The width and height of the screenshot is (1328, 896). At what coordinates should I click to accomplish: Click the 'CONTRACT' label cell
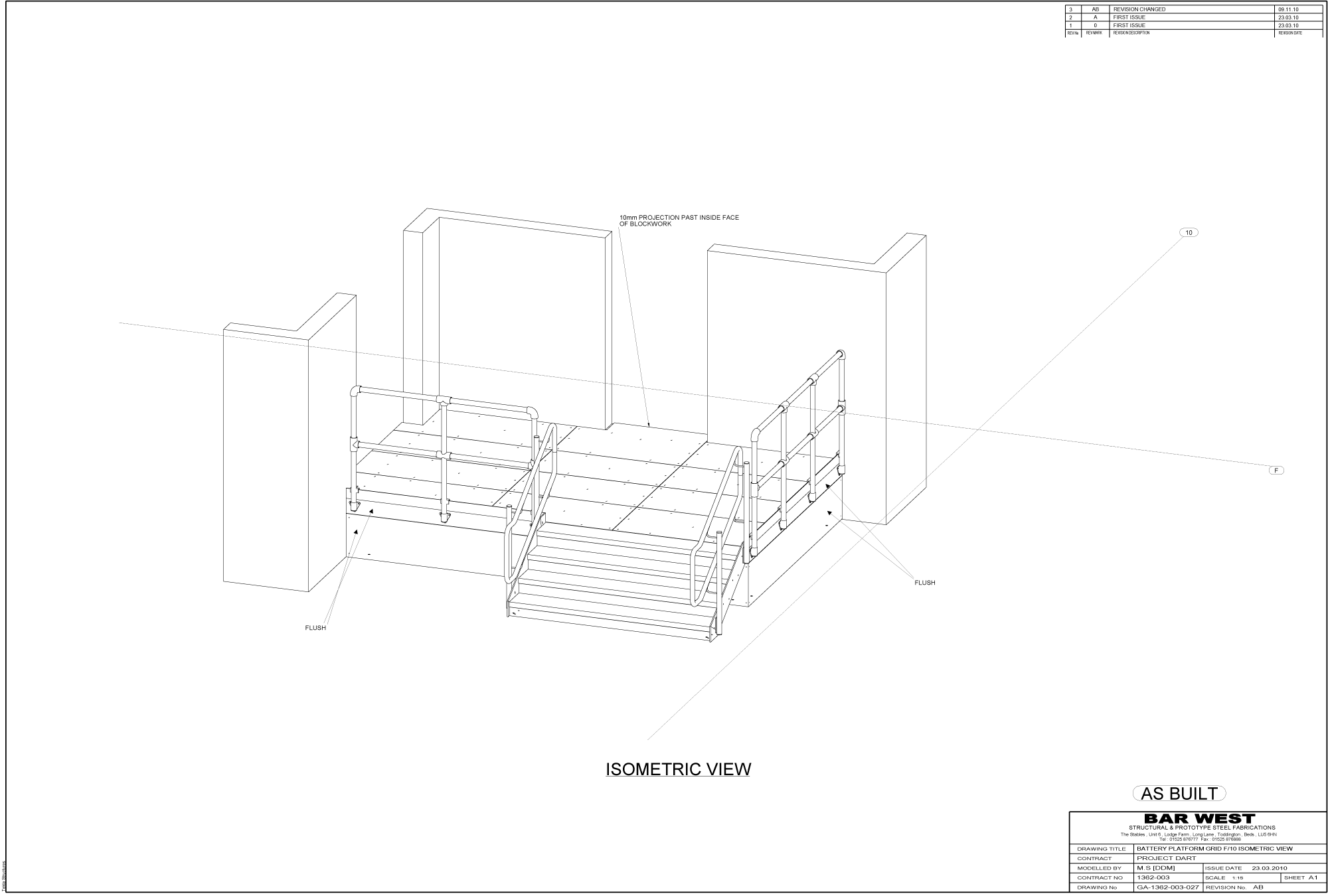point(1102,859)
